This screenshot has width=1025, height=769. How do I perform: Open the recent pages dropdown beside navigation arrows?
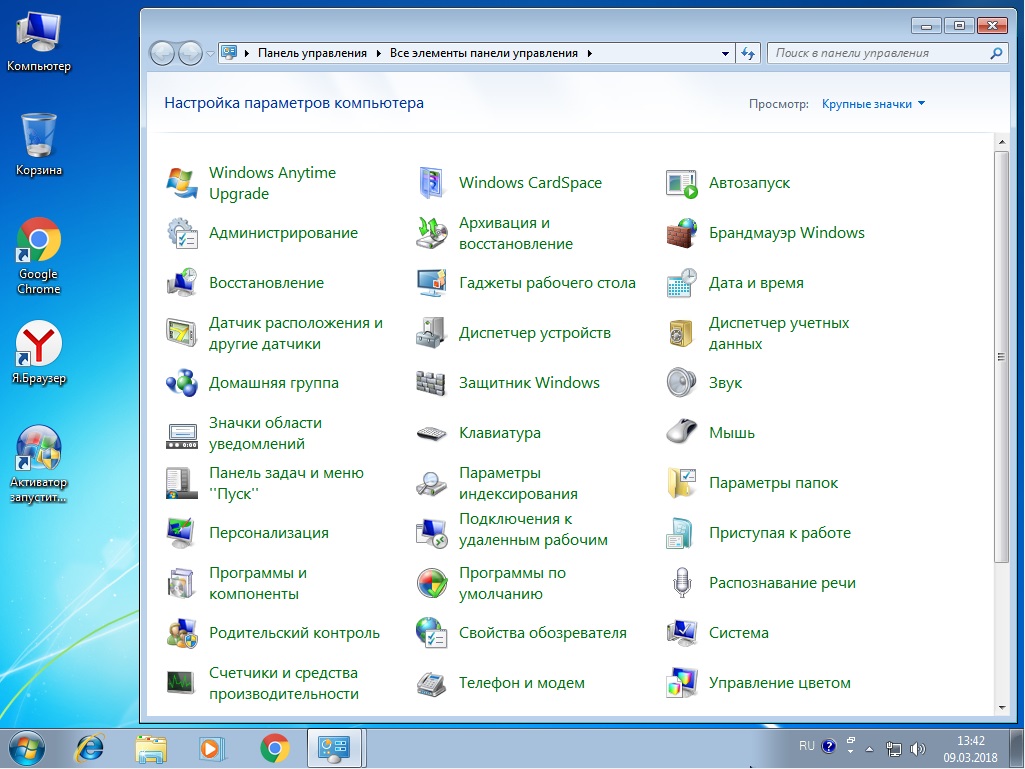[x=210, y=53]
